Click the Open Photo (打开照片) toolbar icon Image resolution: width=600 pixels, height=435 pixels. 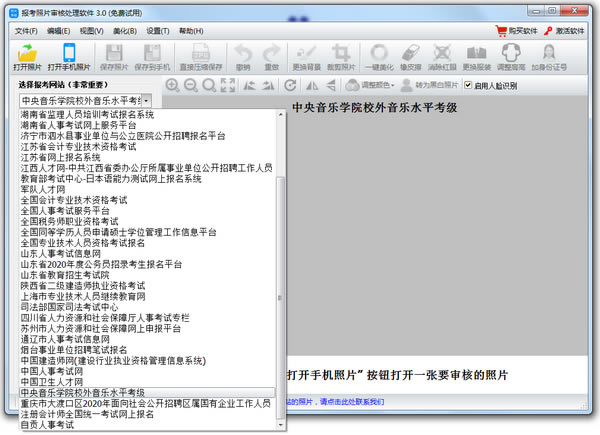tap(28, 58)
